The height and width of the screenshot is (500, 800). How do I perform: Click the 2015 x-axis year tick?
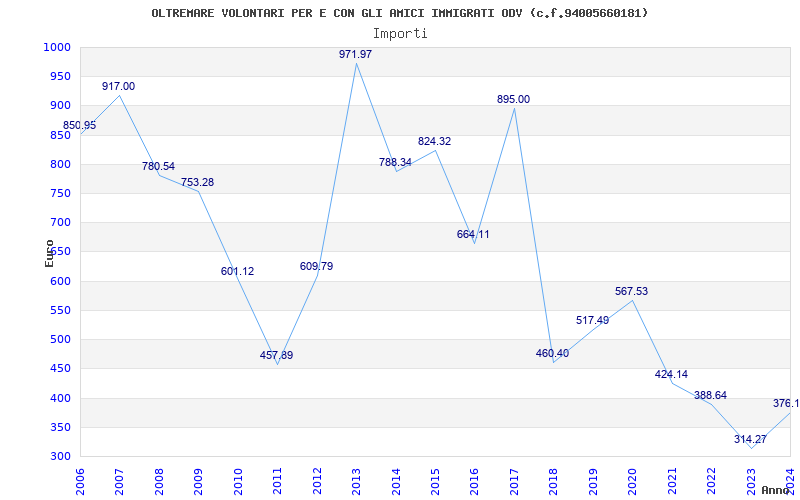[435, 481]
